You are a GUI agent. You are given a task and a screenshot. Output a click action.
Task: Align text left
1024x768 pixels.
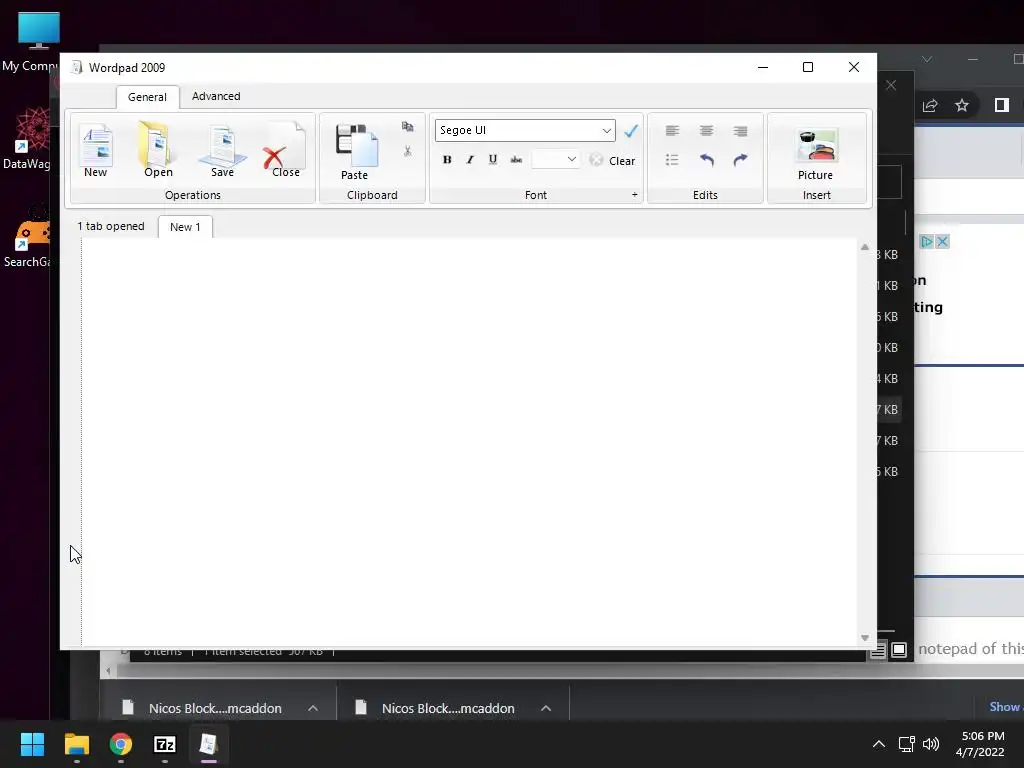pyautogui.click(x=672, y=131)
